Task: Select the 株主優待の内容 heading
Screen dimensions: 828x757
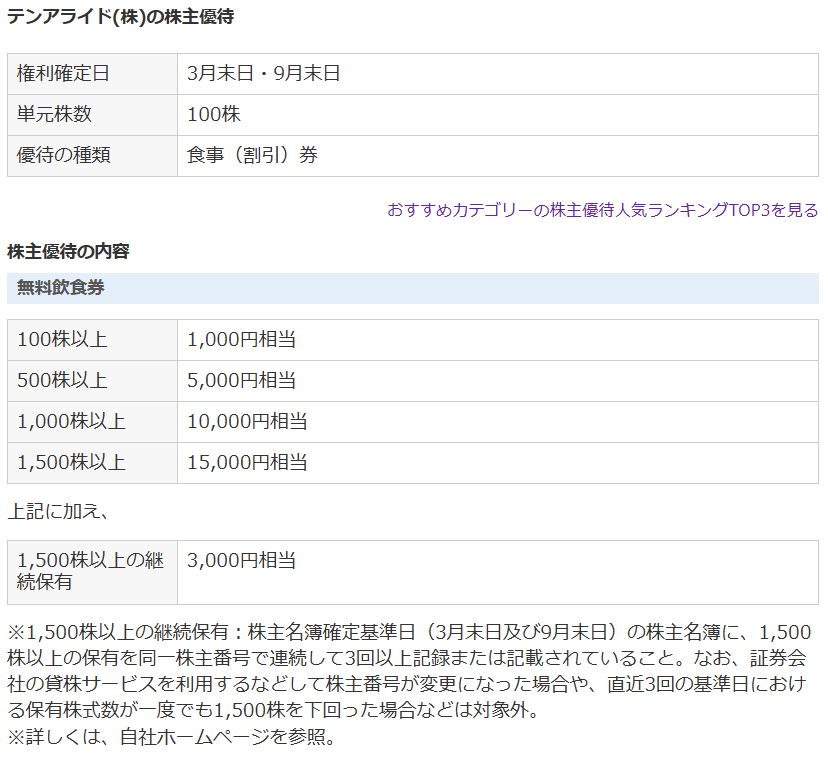Action: (68, 251)
